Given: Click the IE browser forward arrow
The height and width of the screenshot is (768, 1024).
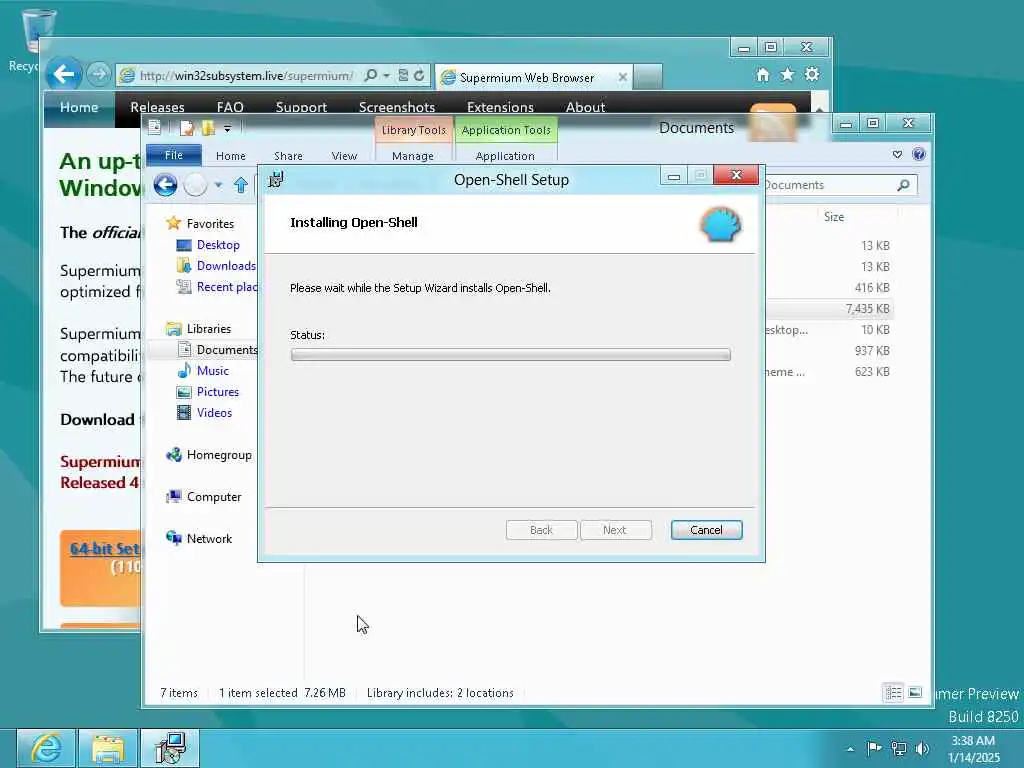Looking at the screenshot, I should click(x=99, y=74).
